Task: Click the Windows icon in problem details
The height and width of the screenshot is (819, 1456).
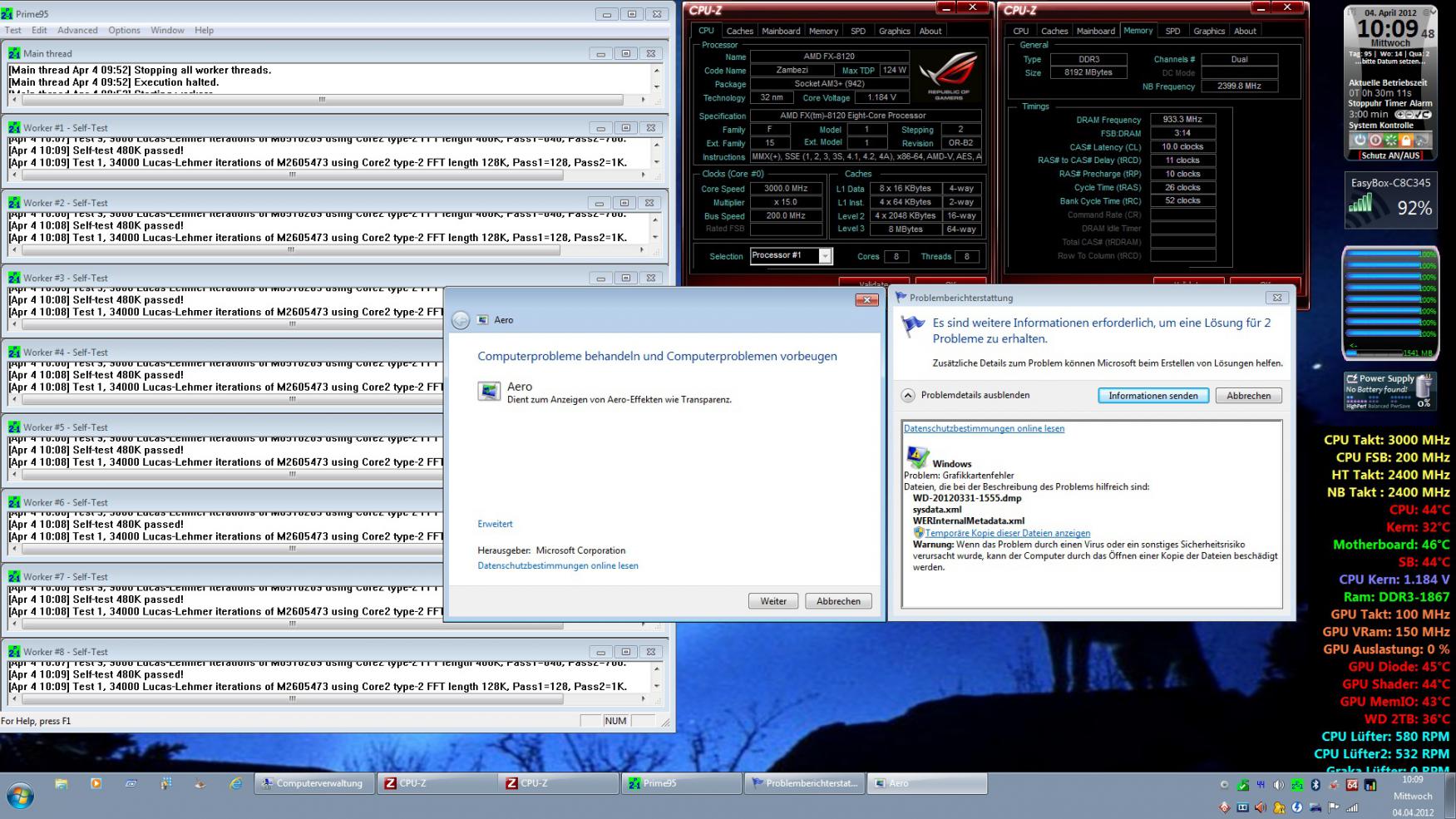Action: (x=916, y=457)
